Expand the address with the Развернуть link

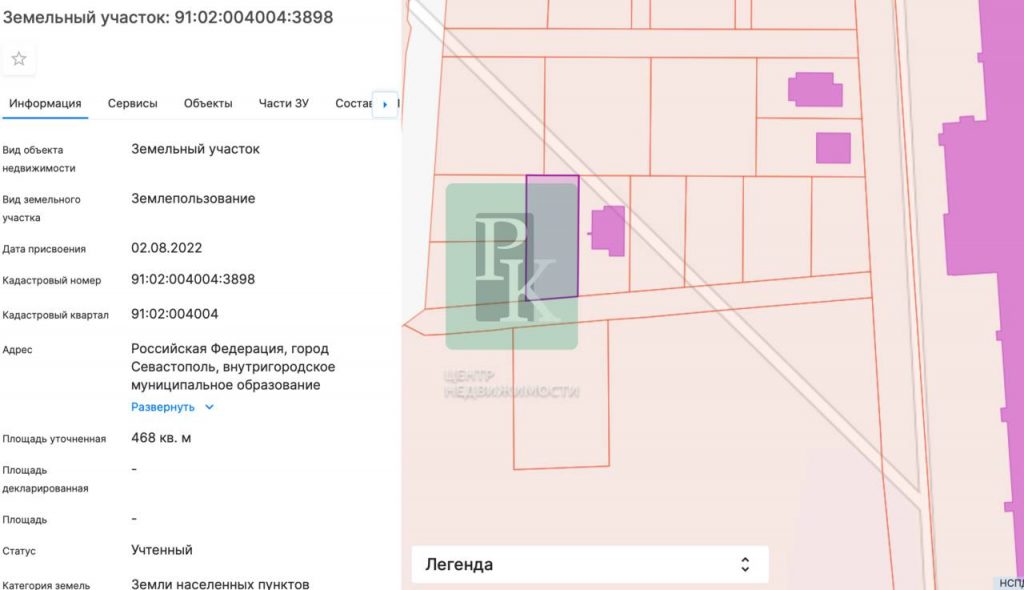pyautogui.click(x=163, y=408)
